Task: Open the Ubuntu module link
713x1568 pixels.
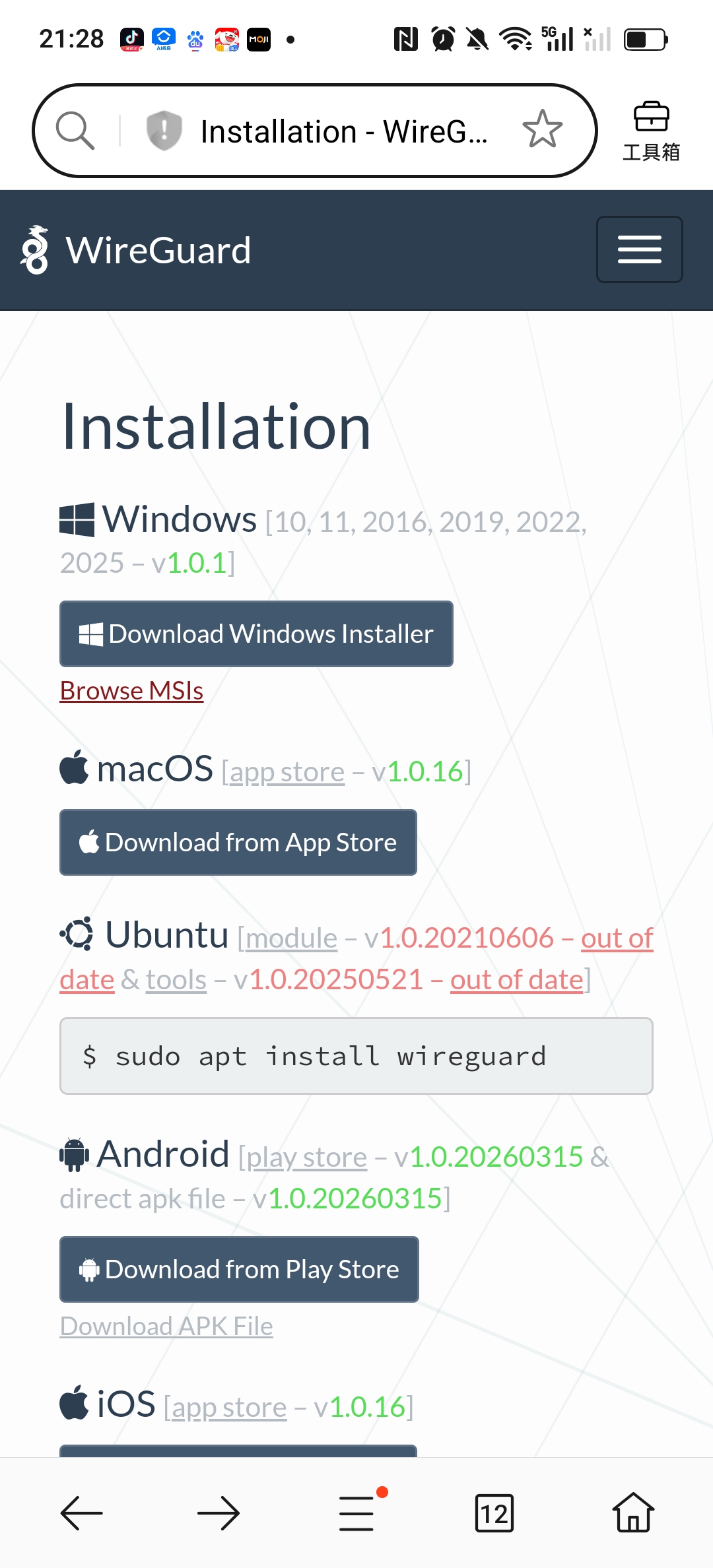Action: 291,938
